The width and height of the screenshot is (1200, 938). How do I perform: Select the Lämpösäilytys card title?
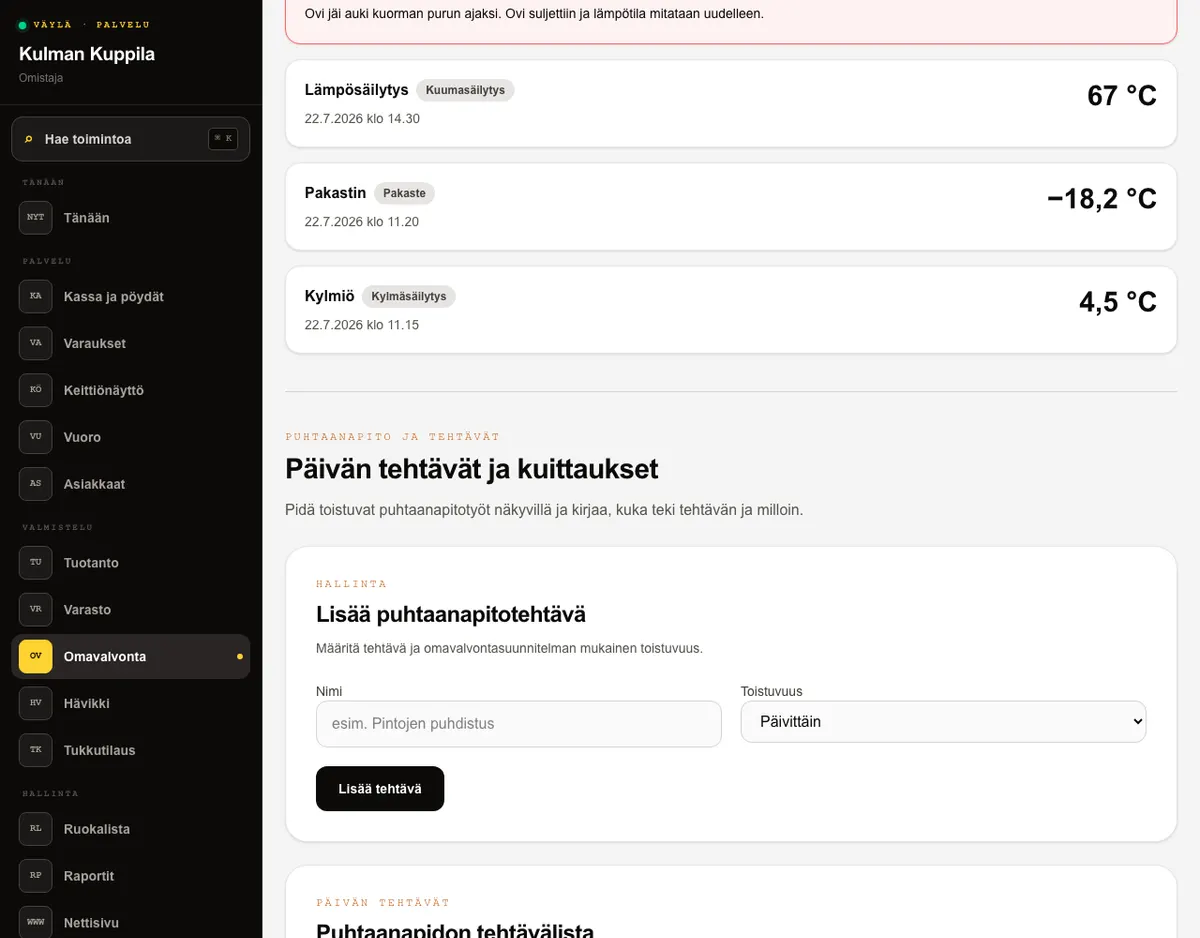(357, 90)
